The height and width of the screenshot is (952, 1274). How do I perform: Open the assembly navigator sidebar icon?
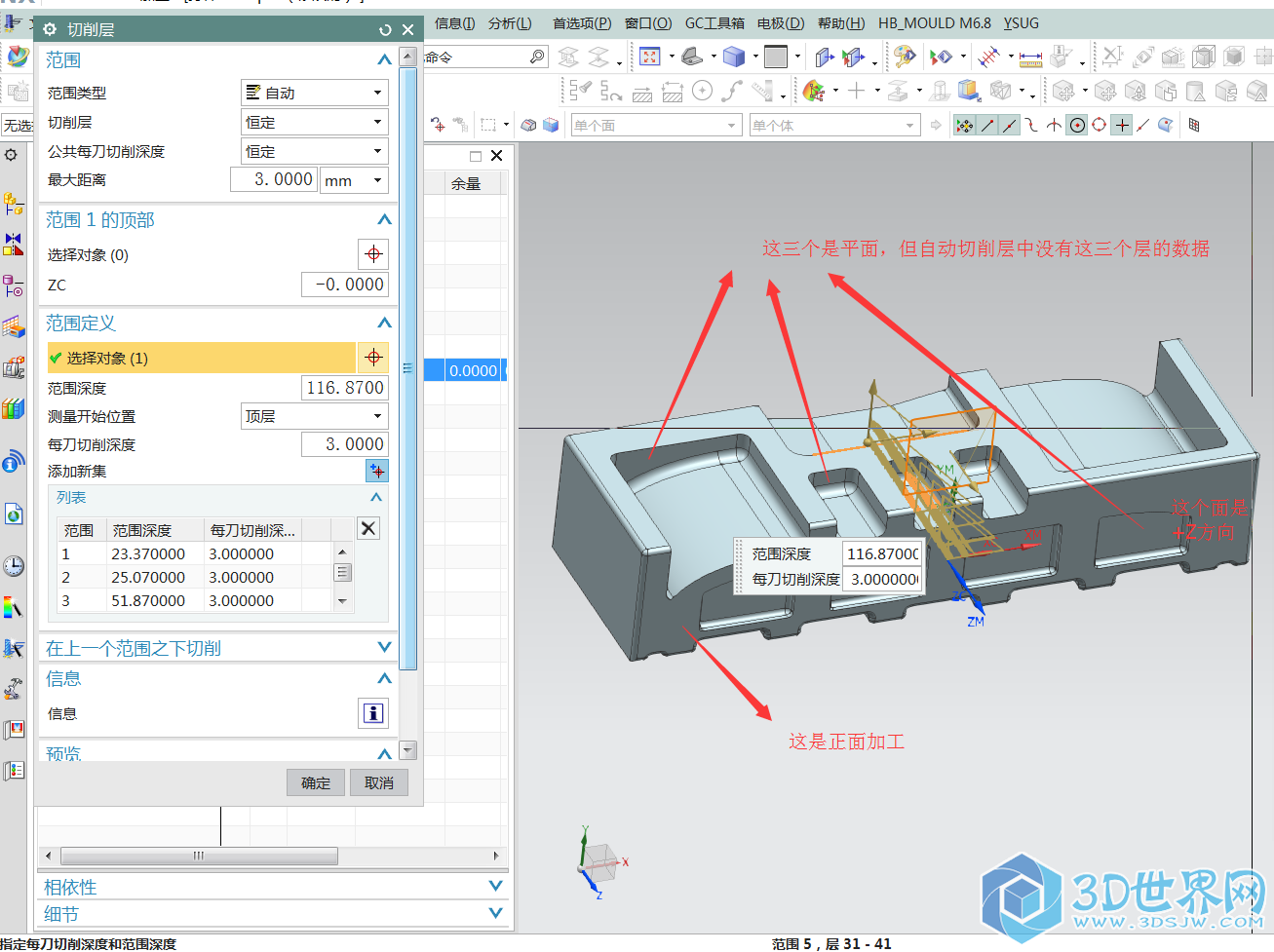(14, 203)
